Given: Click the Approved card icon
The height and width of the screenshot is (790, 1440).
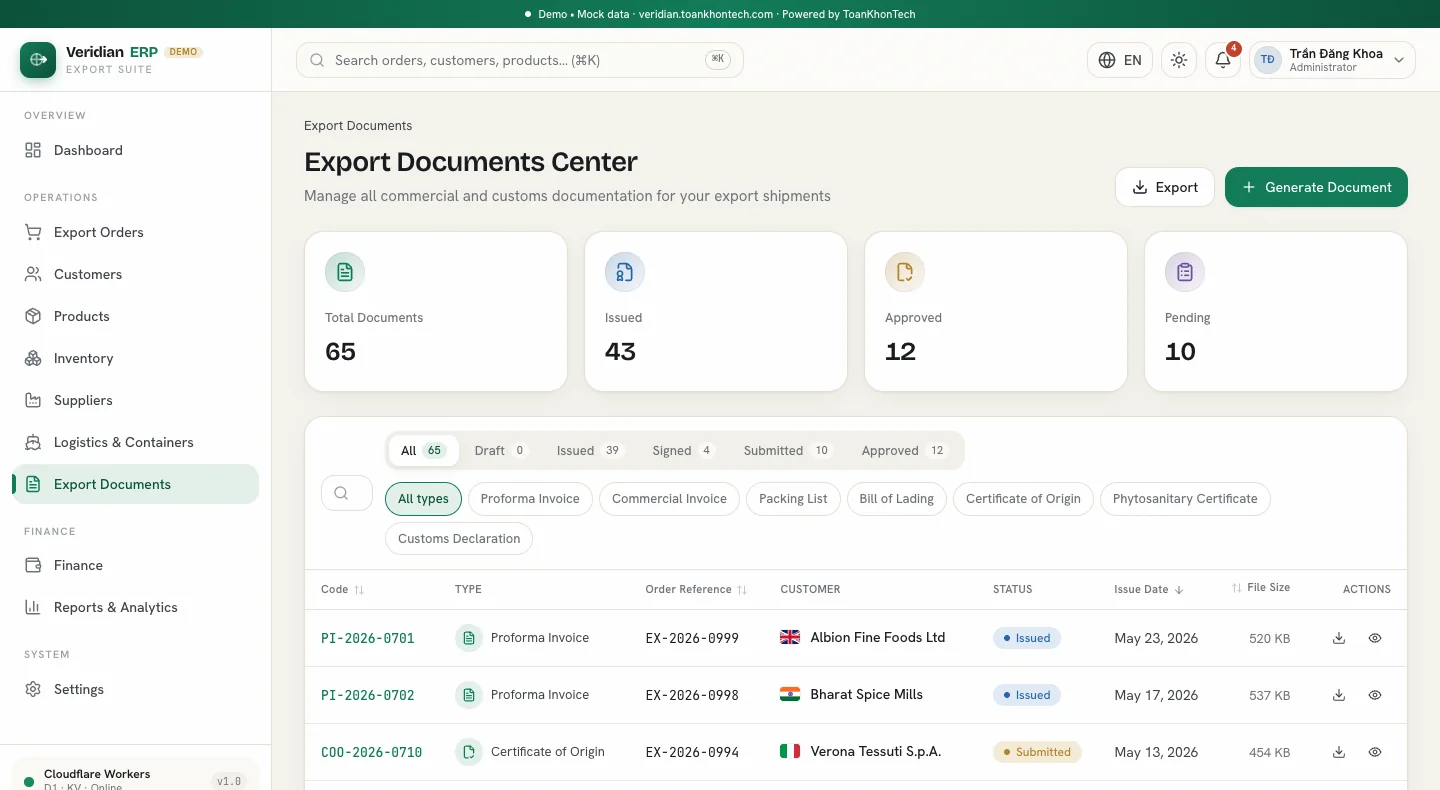Looking at the screenshot, I should coord(905,272).
